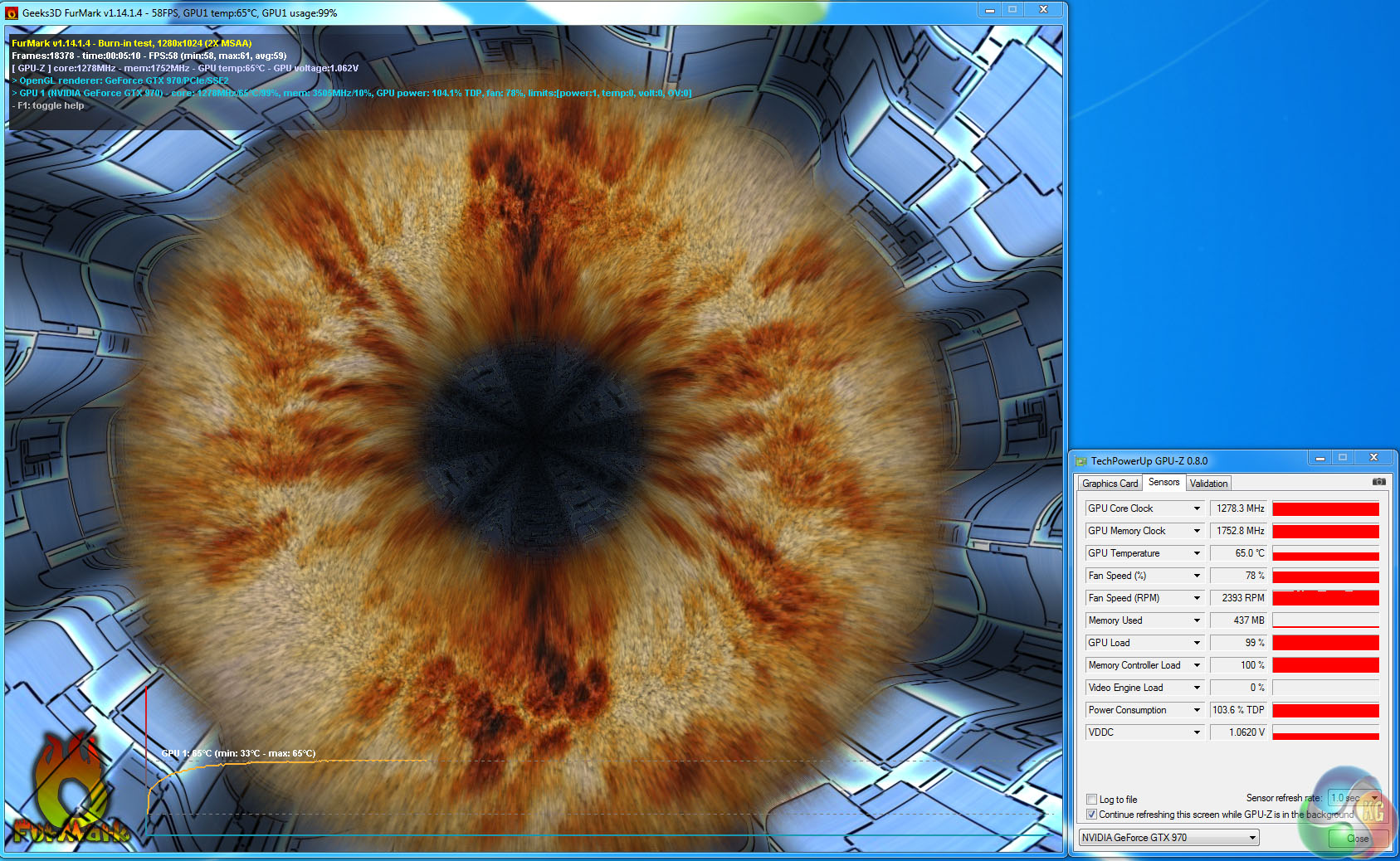
Task: Open the Validation tab
Action: [1208, 484]
